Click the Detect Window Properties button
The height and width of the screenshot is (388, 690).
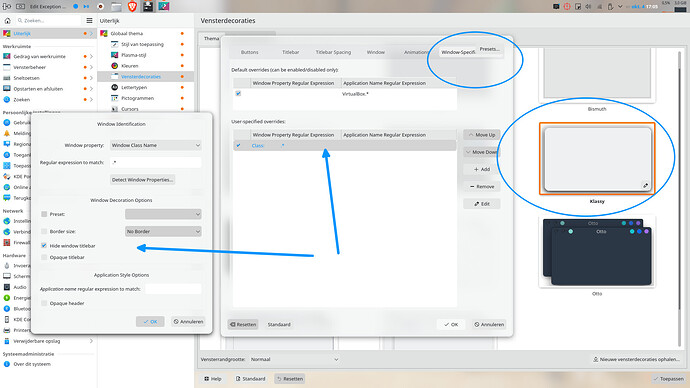click(143, 179)
